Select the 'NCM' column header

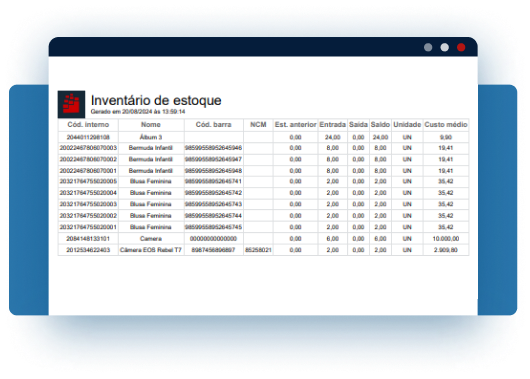coord(258,125)
